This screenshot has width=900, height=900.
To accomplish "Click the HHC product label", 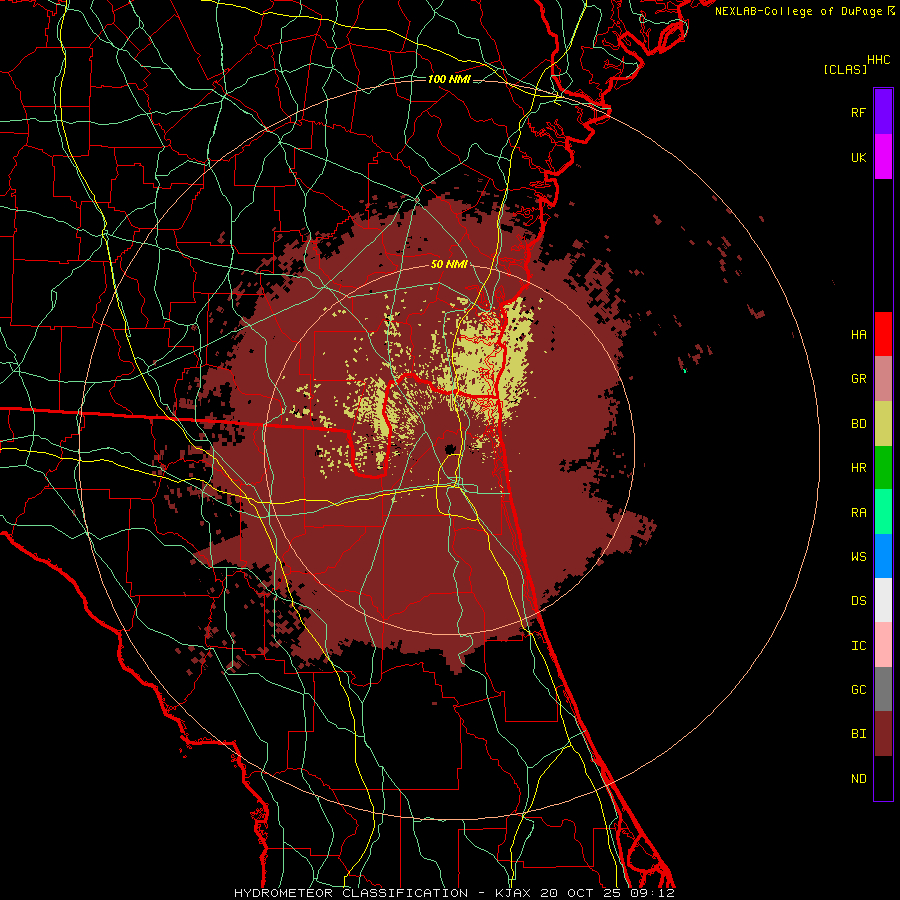I will 879,60.
